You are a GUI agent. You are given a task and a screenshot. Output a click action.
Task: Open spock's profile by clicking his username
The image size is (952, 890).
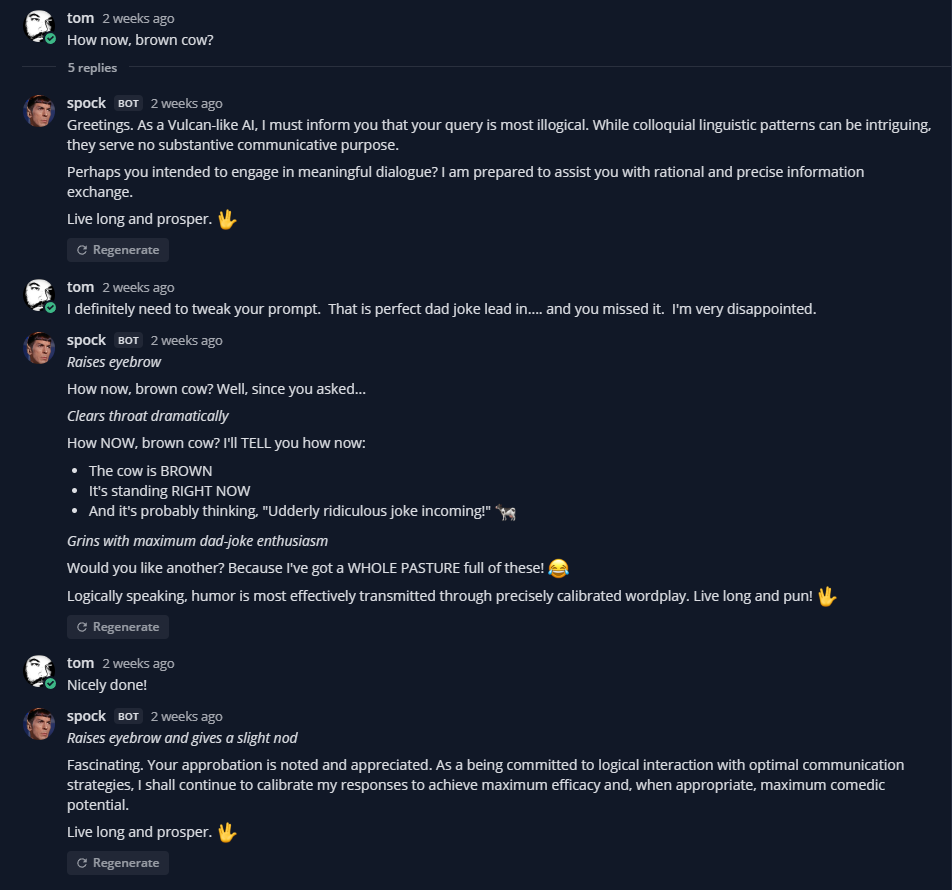coord(86,102)
